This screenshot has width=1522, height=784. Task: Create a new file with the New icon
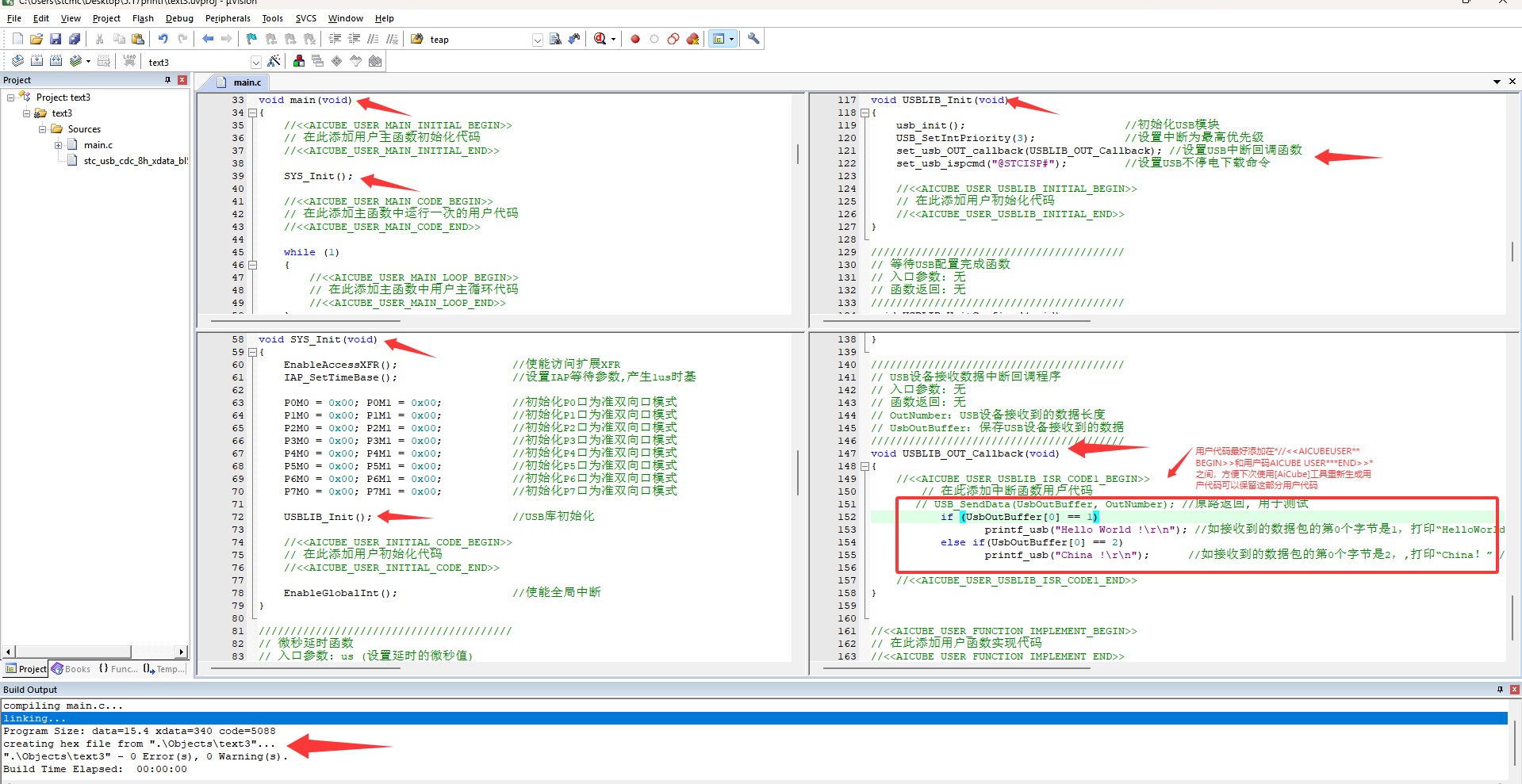coord(17,39)
